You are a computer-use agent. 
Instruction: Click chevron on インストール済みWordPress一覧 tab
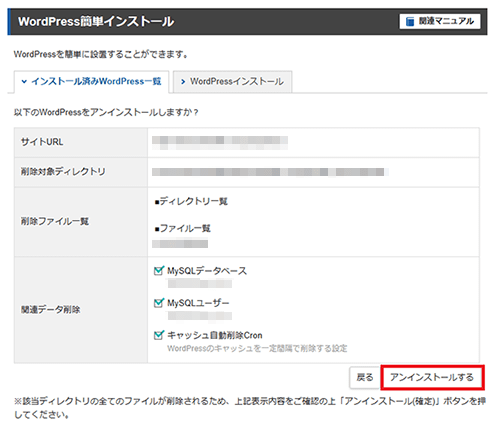click(x=24, y=81)
